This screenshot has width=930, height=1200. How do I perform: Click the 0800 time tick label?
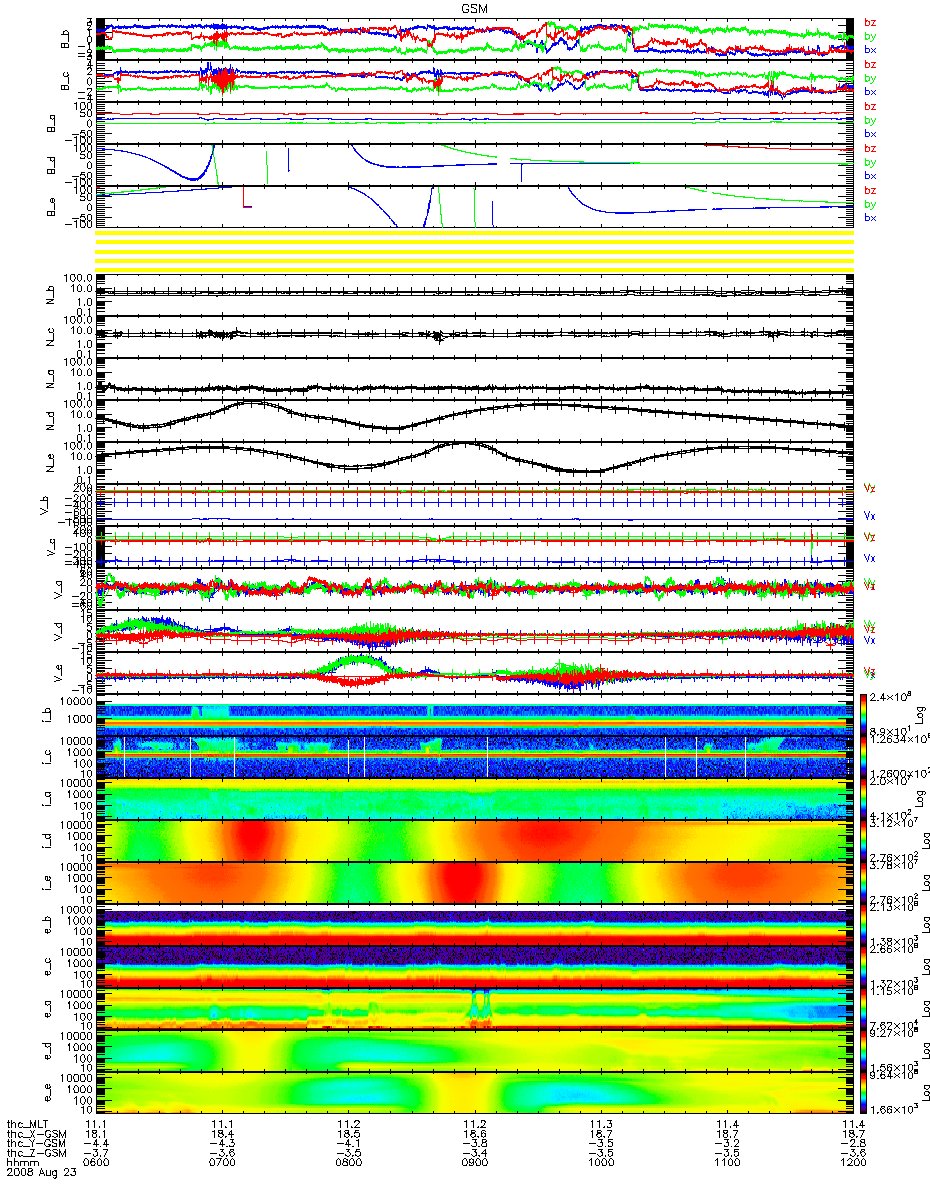pos(349,1164)
